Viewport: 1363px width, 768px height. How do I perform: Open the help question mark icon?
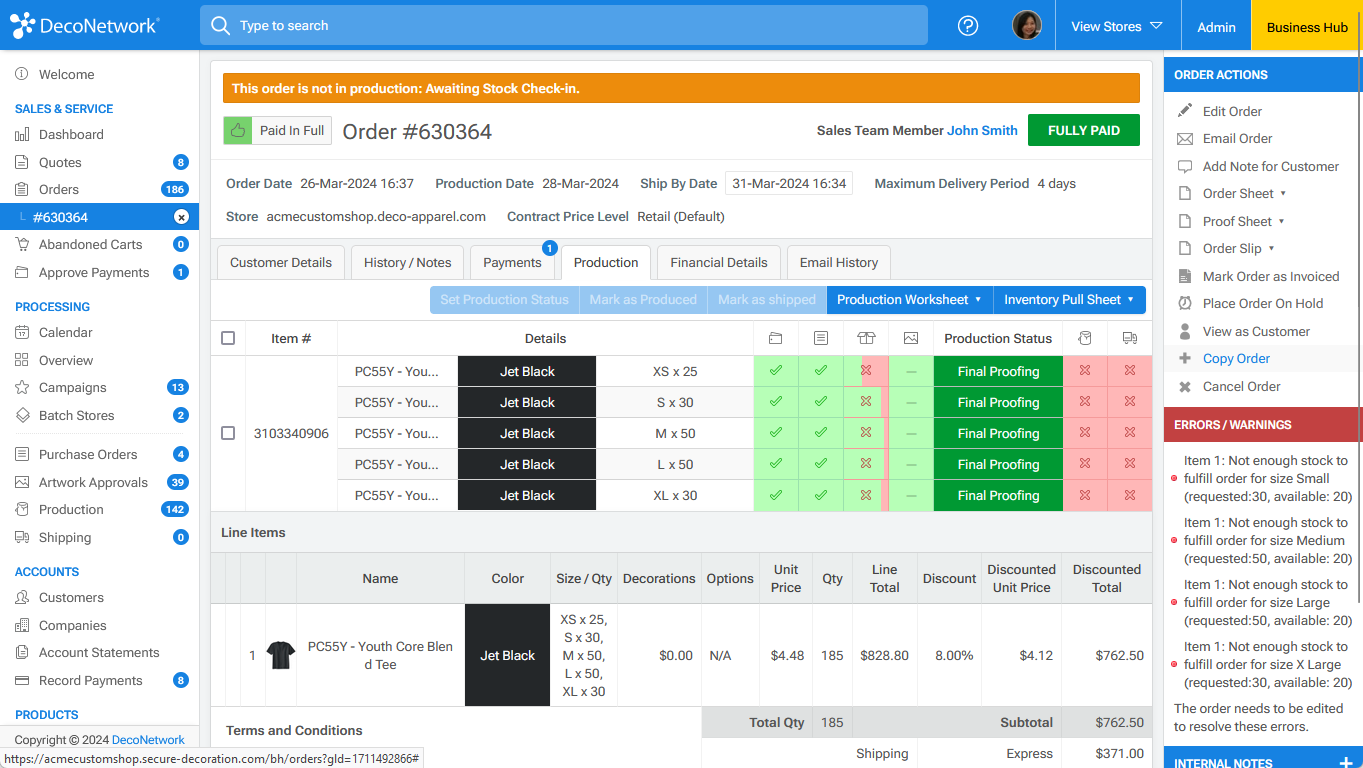(967, 25)
